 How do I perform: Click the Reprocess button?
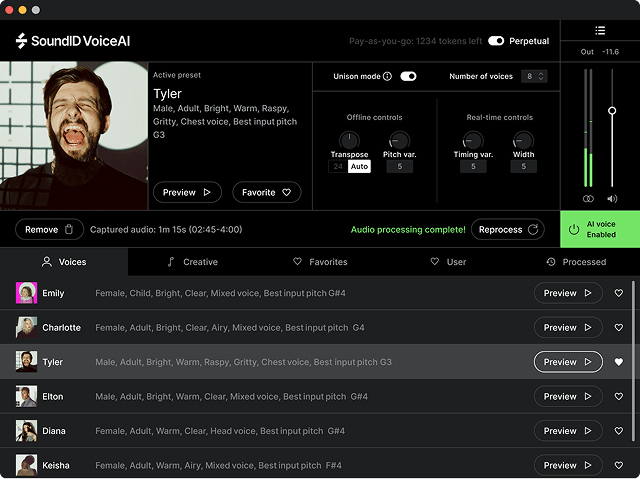(508, 229)
